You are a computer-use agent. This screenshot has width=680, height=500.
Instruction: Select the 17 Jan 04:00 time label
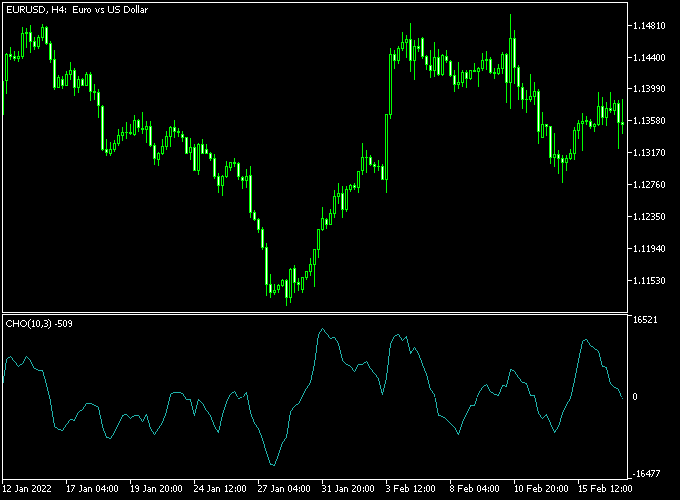coord(92,489)
